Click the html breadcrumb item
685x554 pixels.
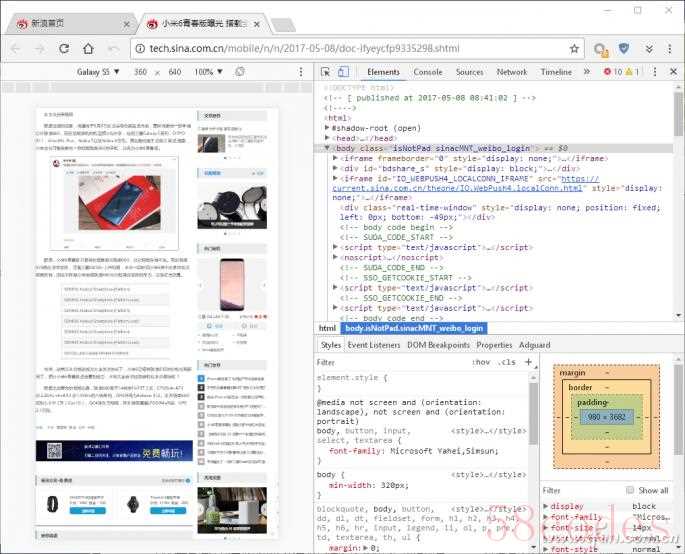click(x=327, y=328)
